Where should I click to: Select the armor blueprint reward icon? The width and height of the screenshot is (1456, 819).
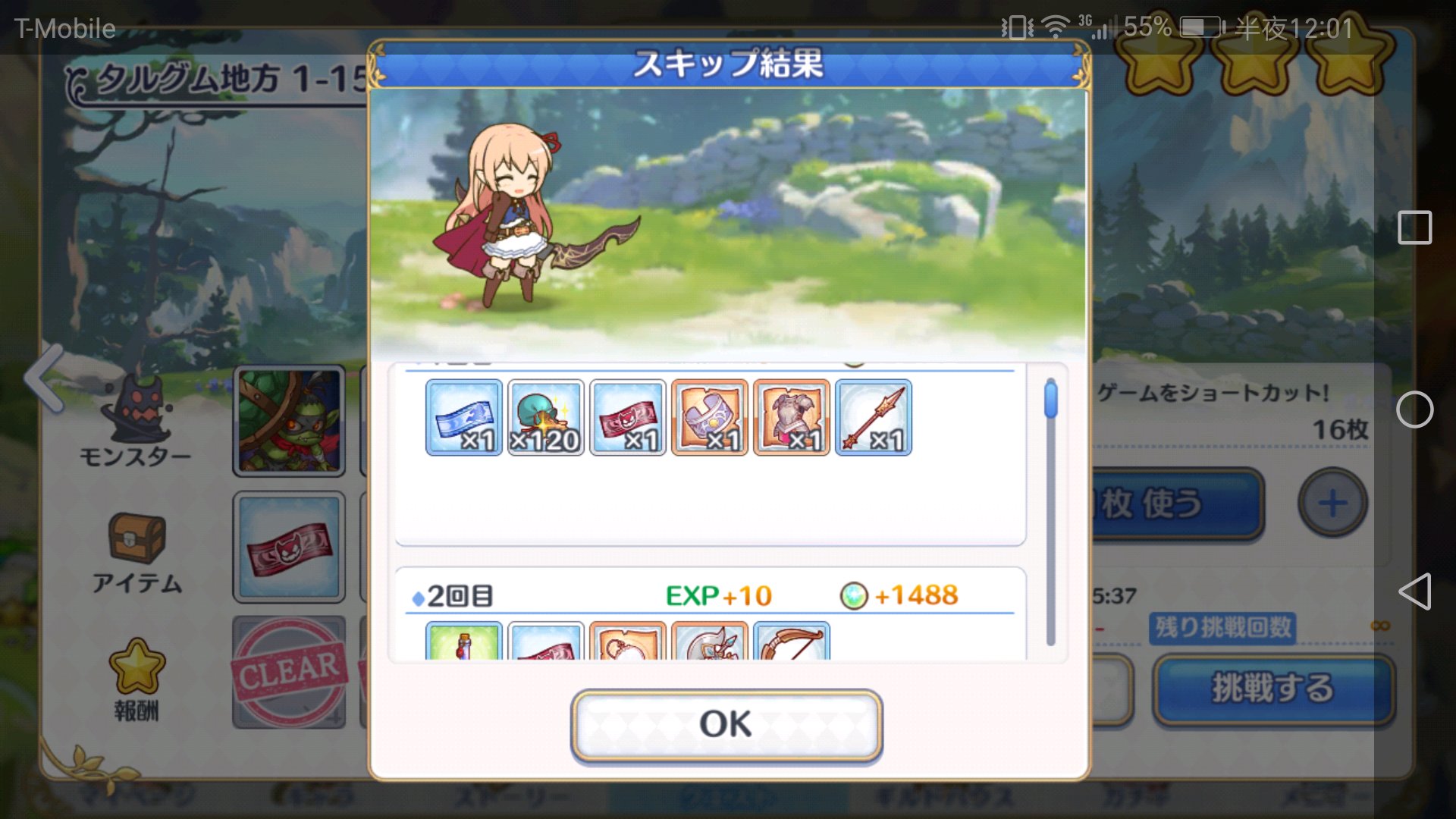point(791,417)
